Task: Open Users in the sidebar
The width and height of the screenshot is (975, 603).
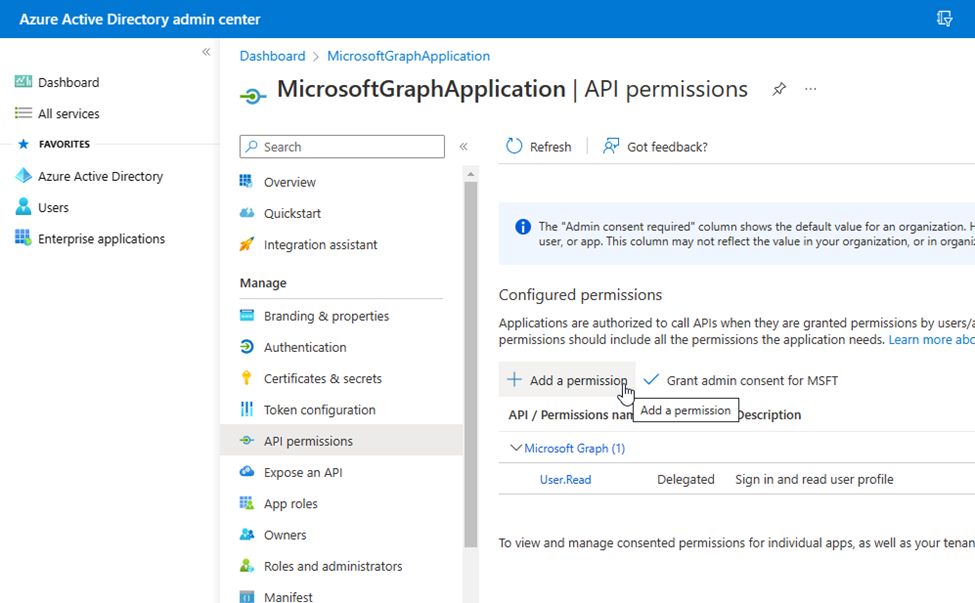Action: 53,208
